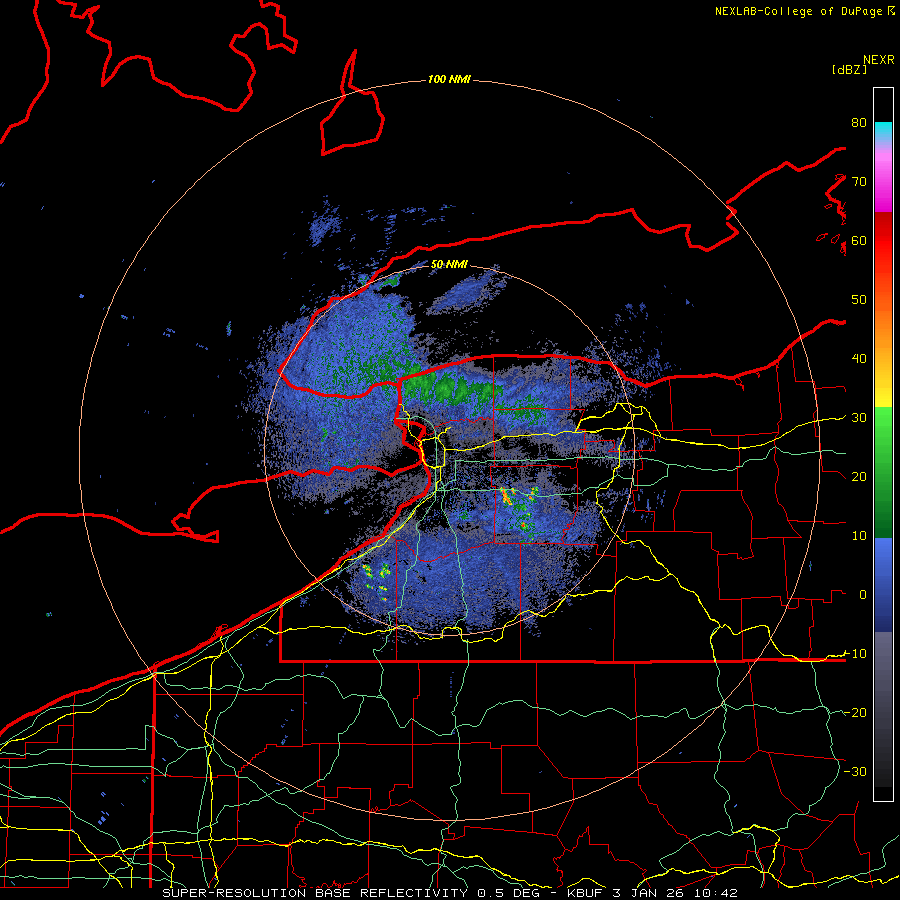Screen dimensions: 900x900
Task: Click the 20 value on the dBZ scale
Action: [859, 476]
